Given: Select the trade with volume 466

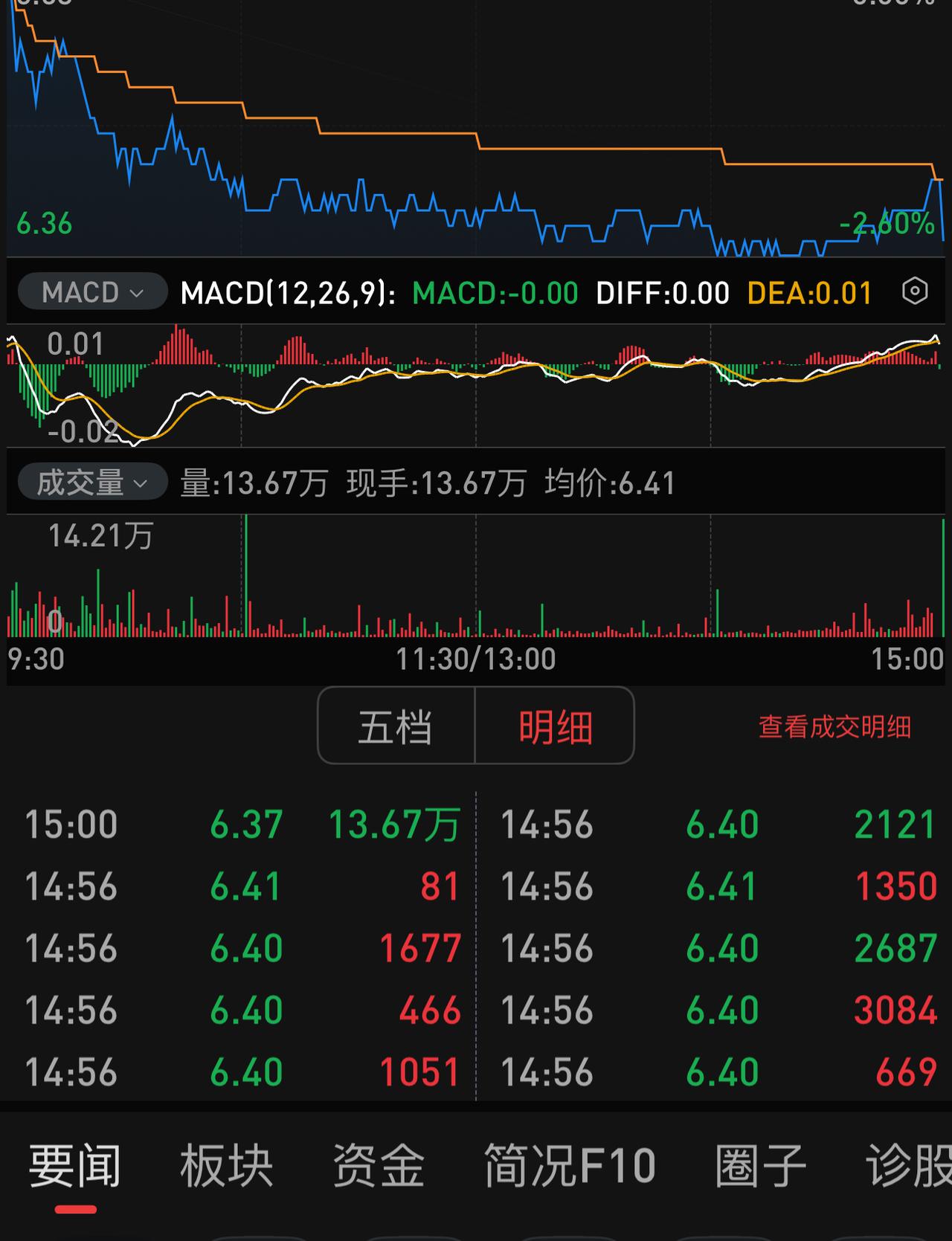Looking at the screenshot, I should 430,1010.
